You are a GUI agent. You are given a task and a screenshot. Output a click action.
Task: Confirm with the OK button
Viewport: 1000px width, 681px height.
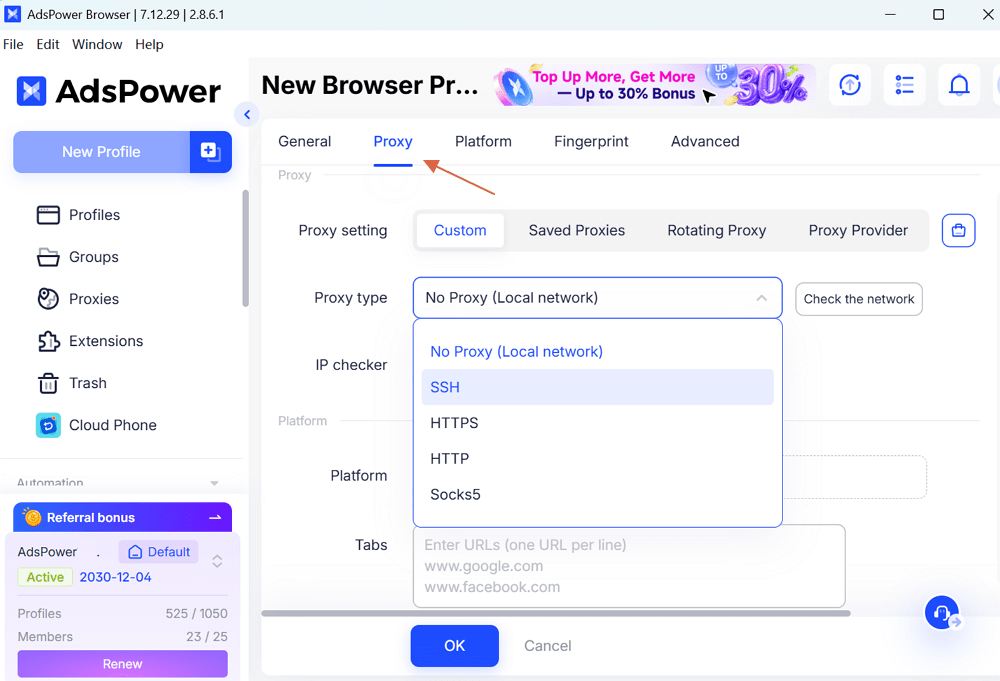[x=455, y=646]
